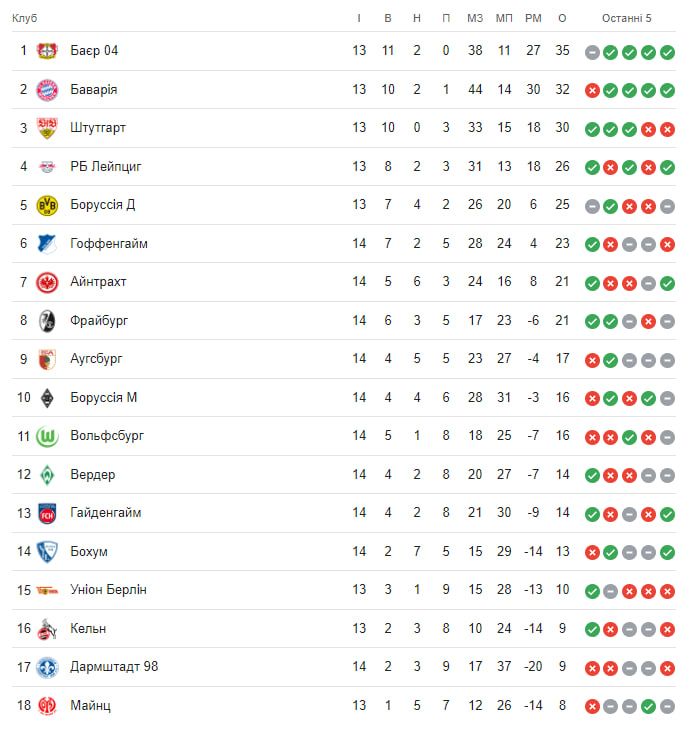Click the Вердер diamond logo
The height and width of the screenshot is (739, 695).
[x=47, y=475]
